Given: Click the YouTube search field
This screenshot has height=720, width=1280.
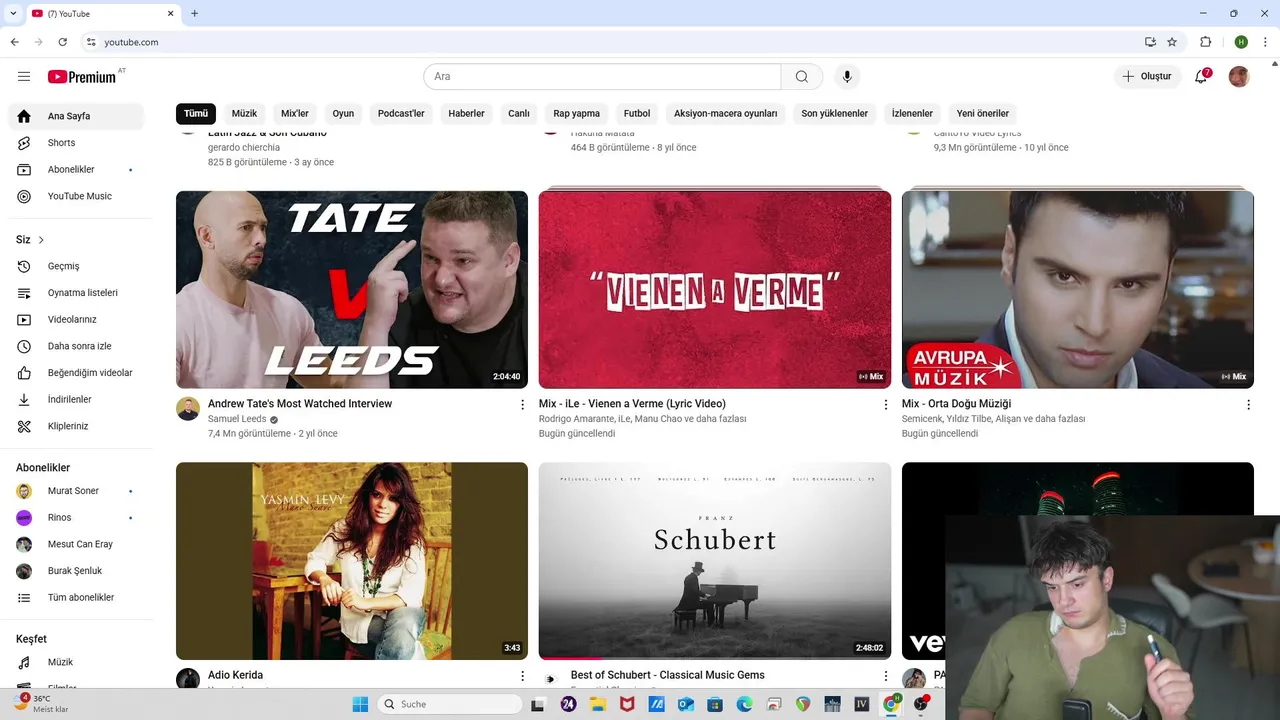Looking at the screenshot, I should coord(602,76).
